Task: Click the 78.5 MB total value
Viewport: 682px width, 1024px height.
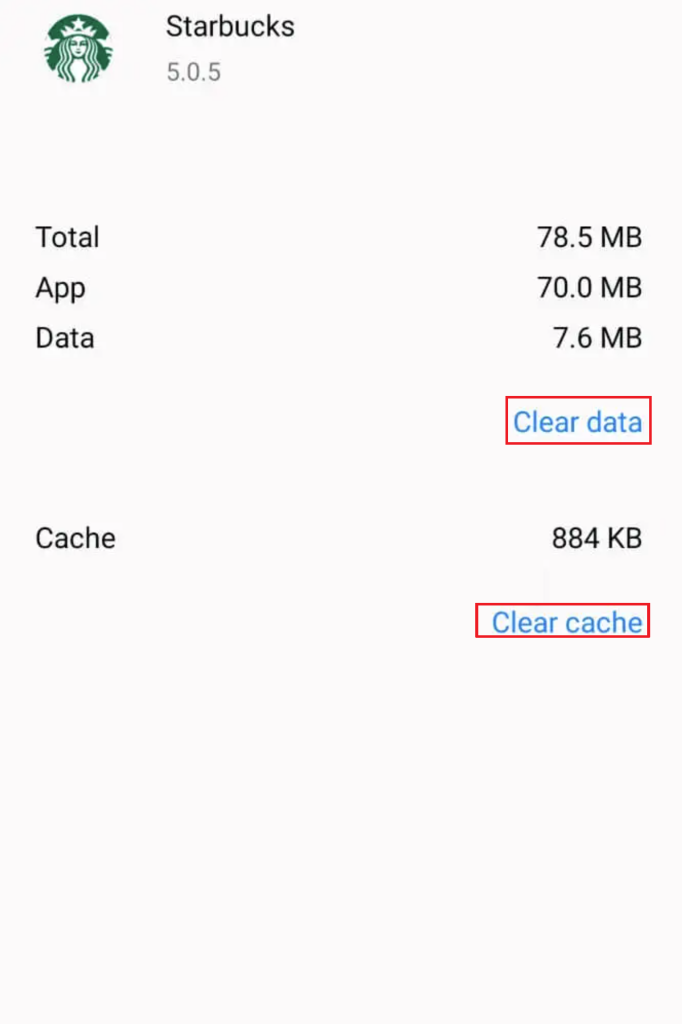Action: 591,238
